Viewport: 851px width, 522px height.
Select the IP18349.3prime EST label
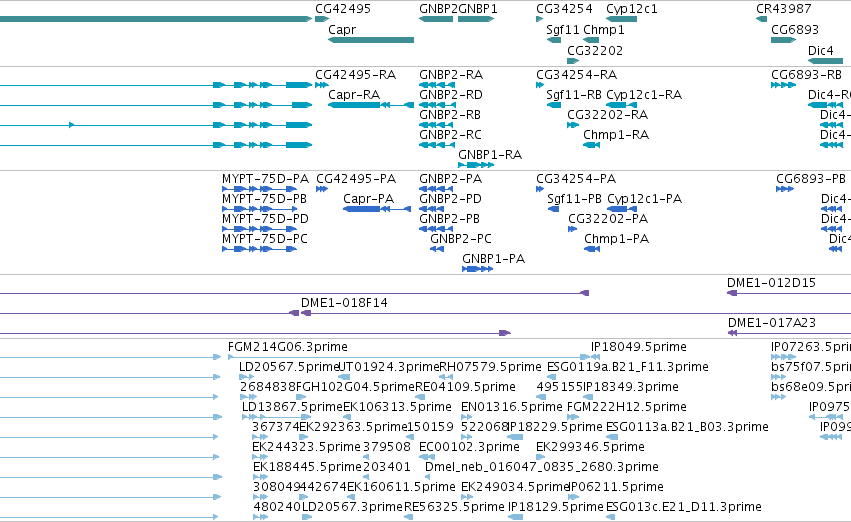(631, 387)
